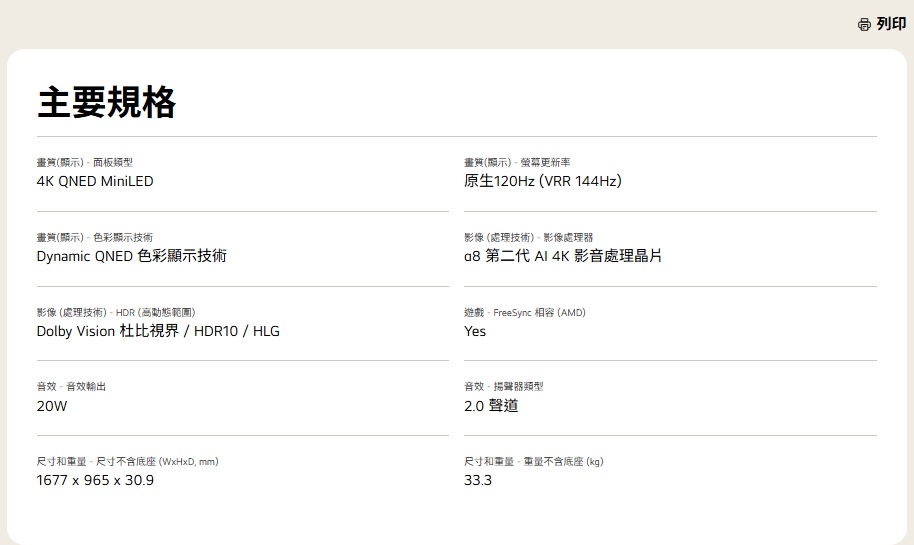Select the 4K QNED MiniLED panel type value
Screen dimensions: 914x545
click(95, 181)
